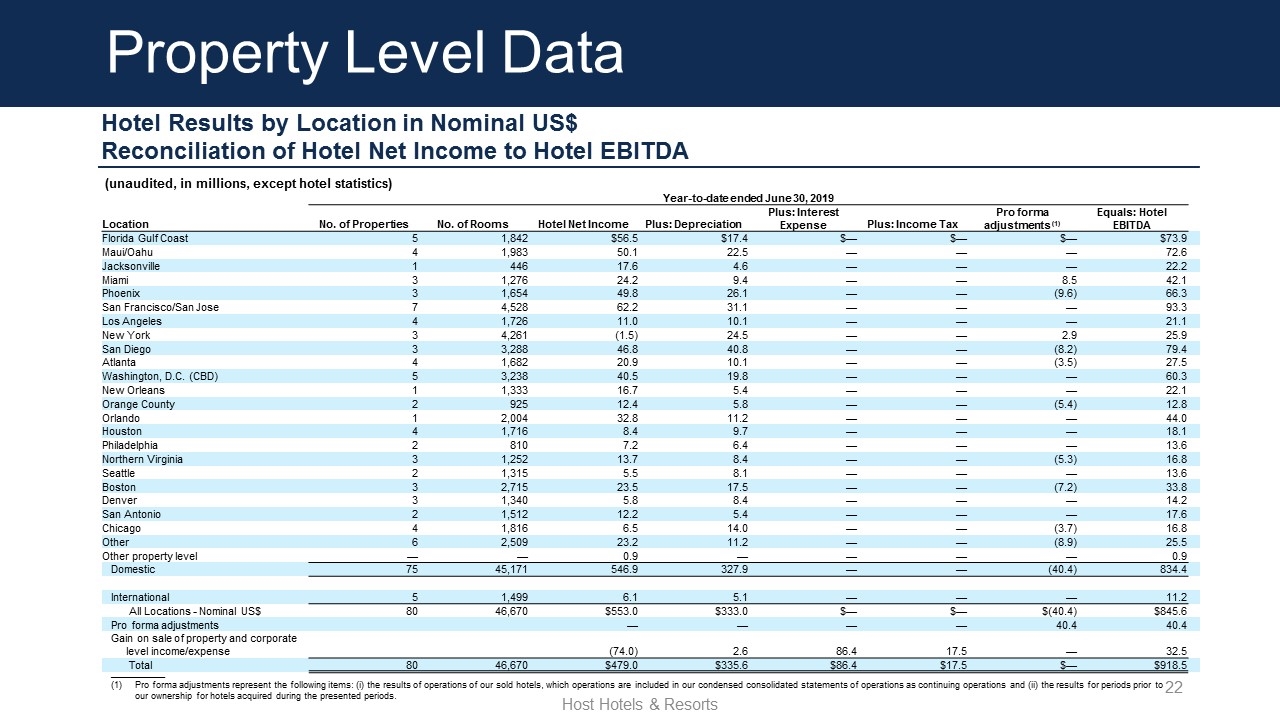Viewport: 1280px width, 720px height.
Task: Click the 'Atlanta' row label
Action: point(118,362)
